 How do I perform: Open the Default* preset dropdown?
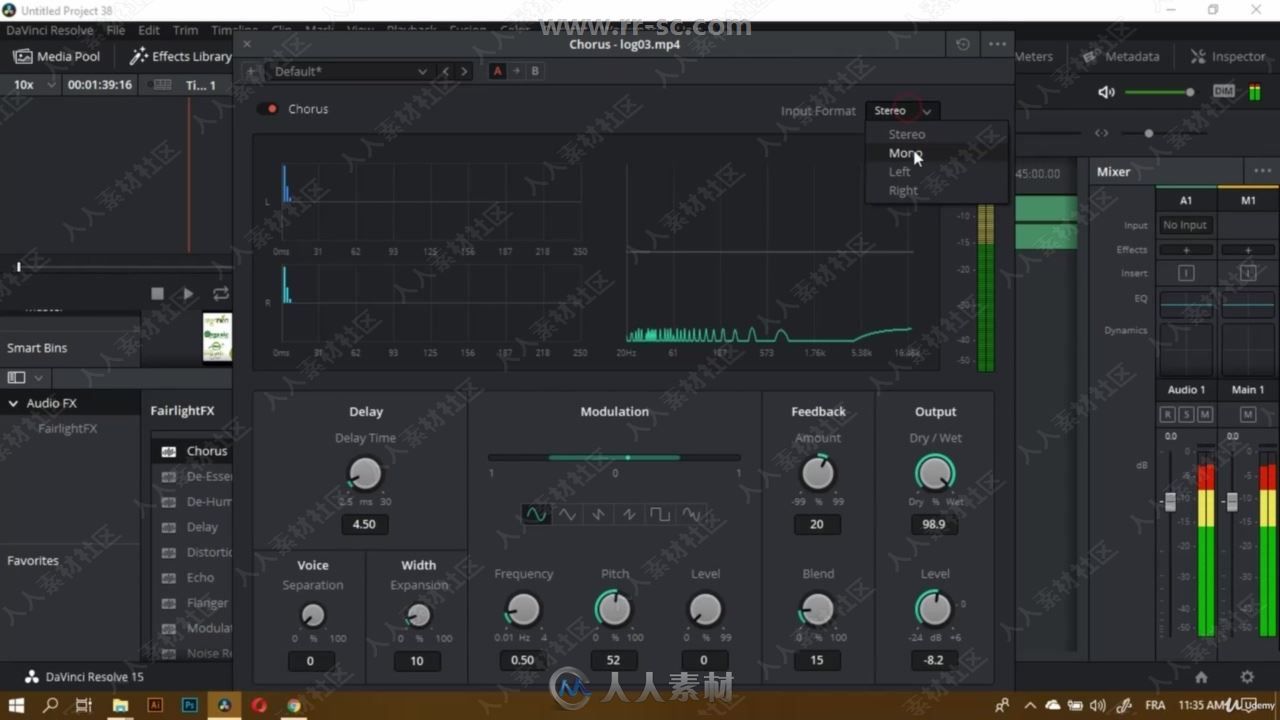pyautogui.click(x=350, y=71)
